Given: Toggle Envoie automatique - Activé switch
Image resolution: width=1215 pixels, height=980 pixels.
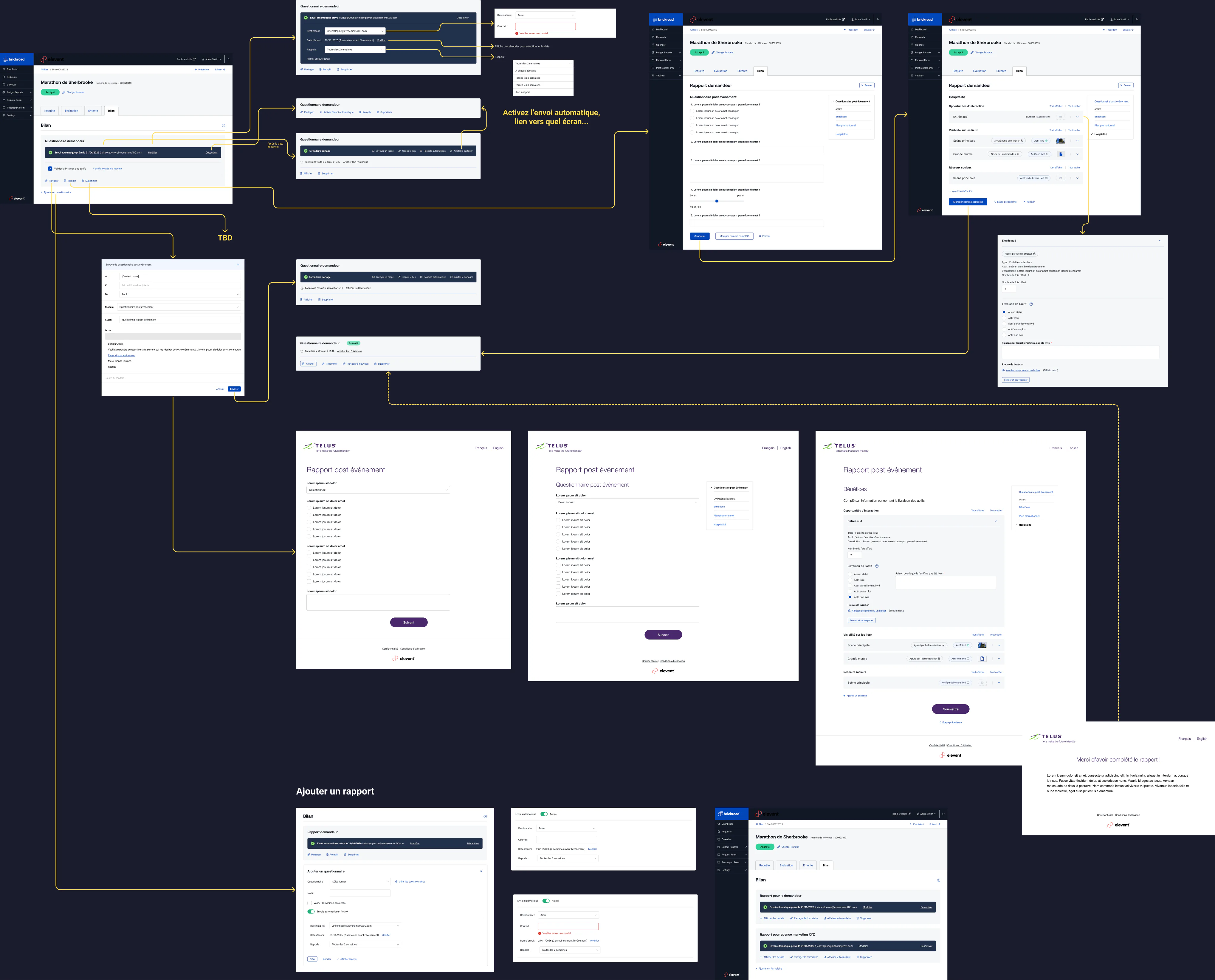Looking at the screenshot, I should [311, 911].
